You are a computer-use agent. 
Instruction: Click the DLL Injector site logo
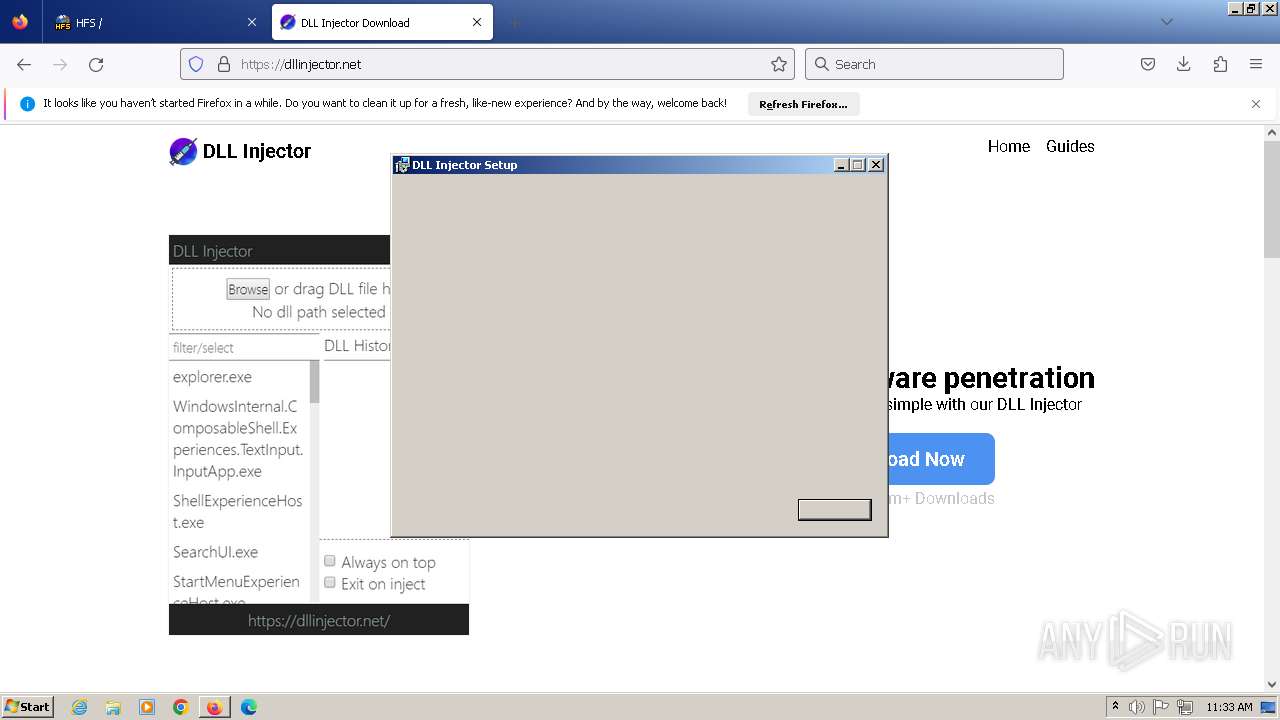tap(240, 151)
